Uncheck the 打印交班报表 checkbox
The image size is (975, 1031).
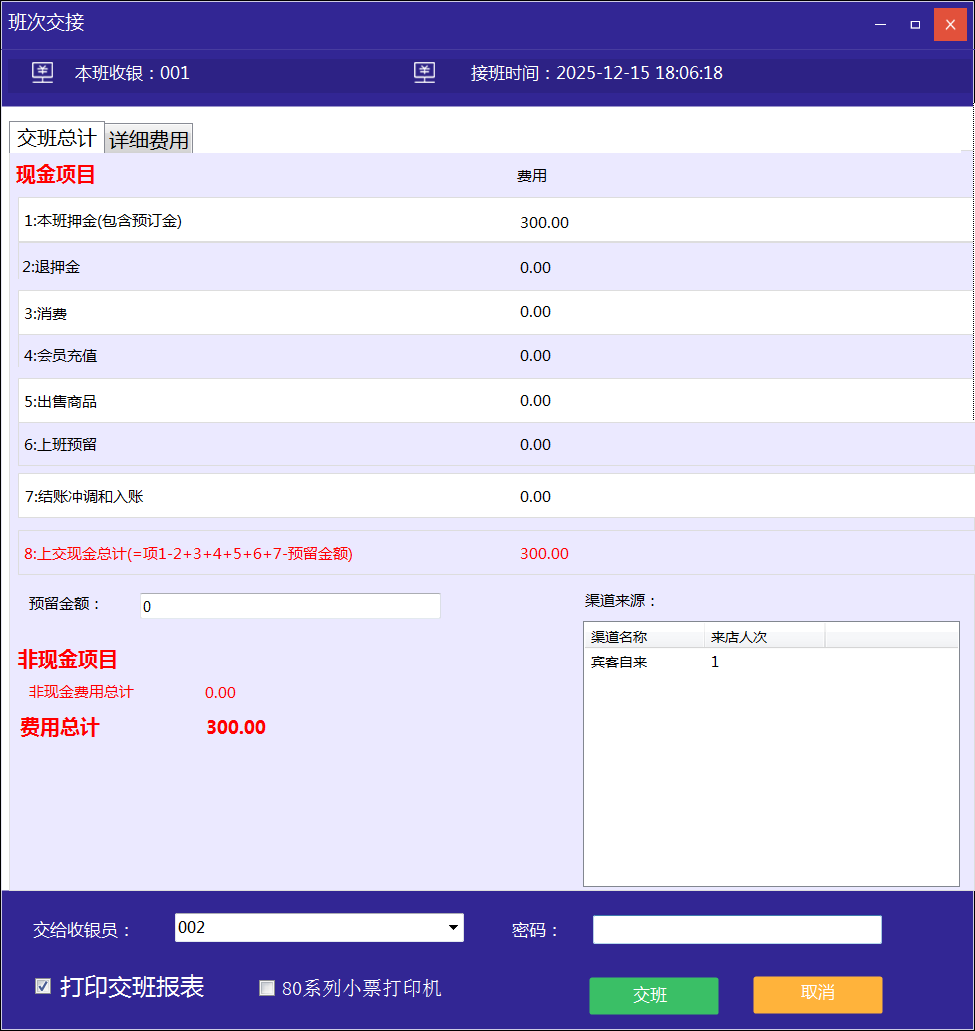[x=43, y=987]
